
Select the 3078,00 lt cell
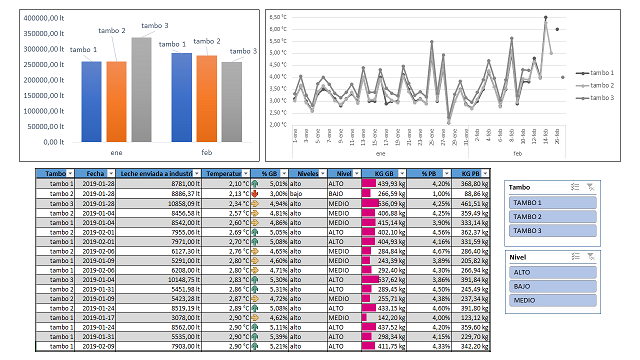click(158, 318)
